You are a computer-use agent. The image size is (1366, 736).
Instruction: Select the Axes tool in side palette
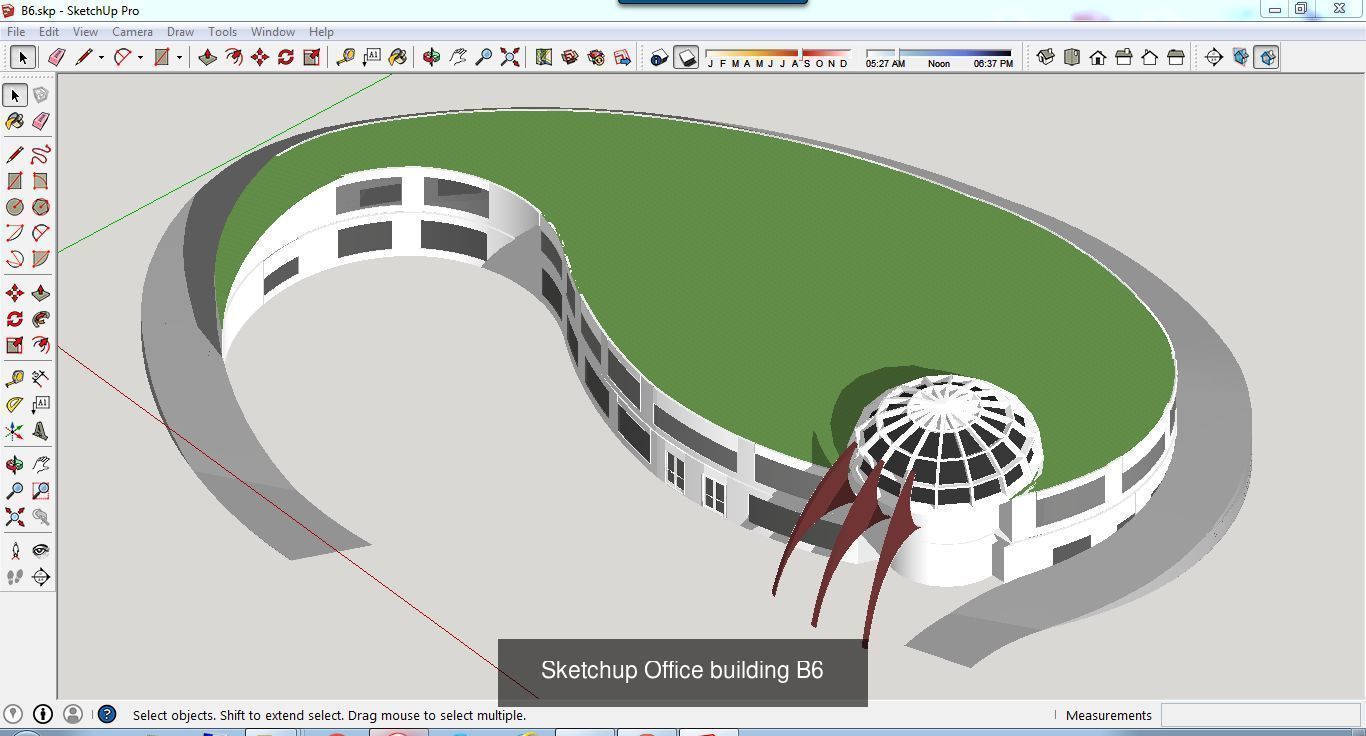pyautogui.click(x=15, y=431)
